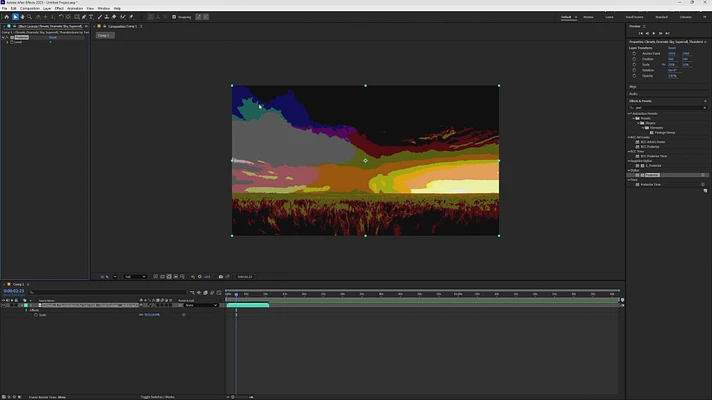Toggle the Snapping checkbox
Viewport: 712px width, 400px height.
pyautogui.click(x=174, y=17)
